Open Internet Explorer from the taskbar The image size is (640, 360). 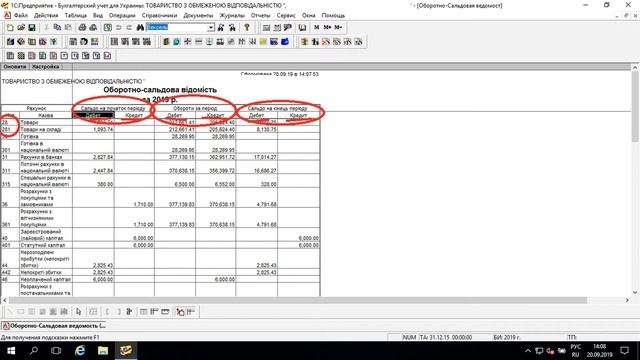(x=80, y=351)
